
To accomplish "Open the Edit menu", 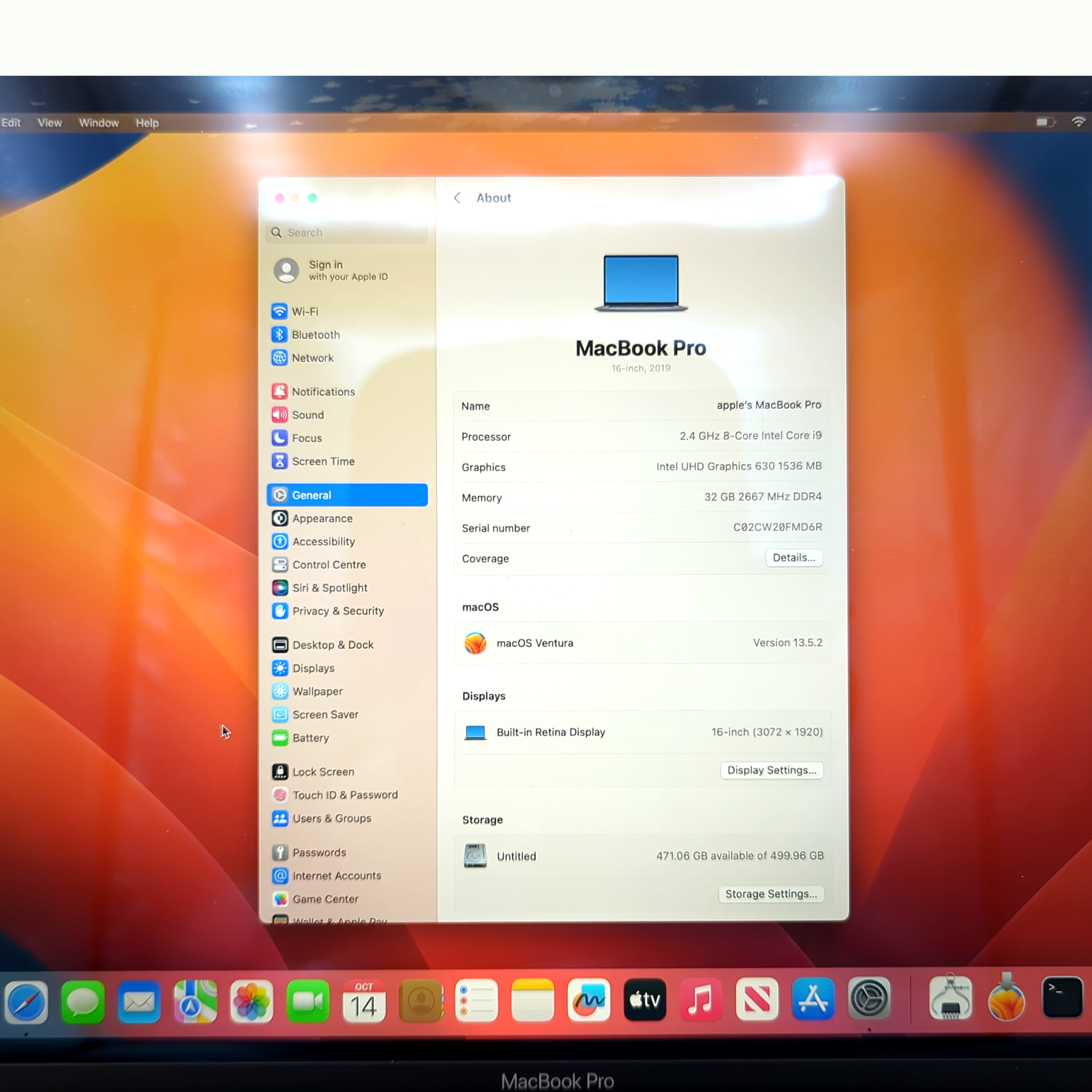I will (11, 123).
